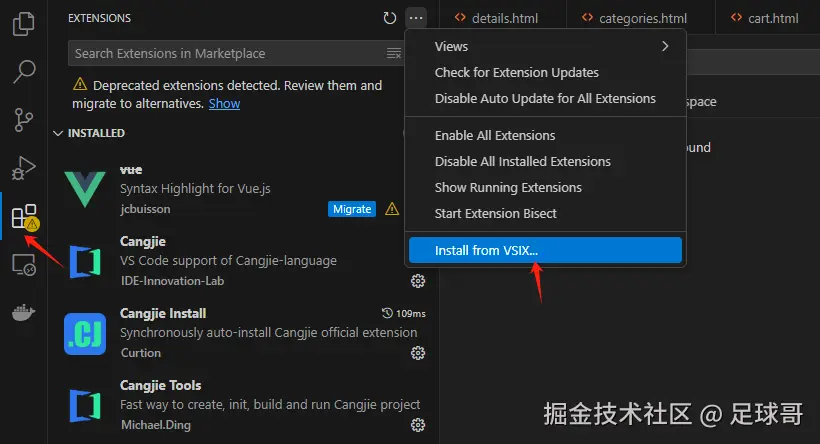
Task: Open the Cangjie Tools gear settings
Action: 418,425
